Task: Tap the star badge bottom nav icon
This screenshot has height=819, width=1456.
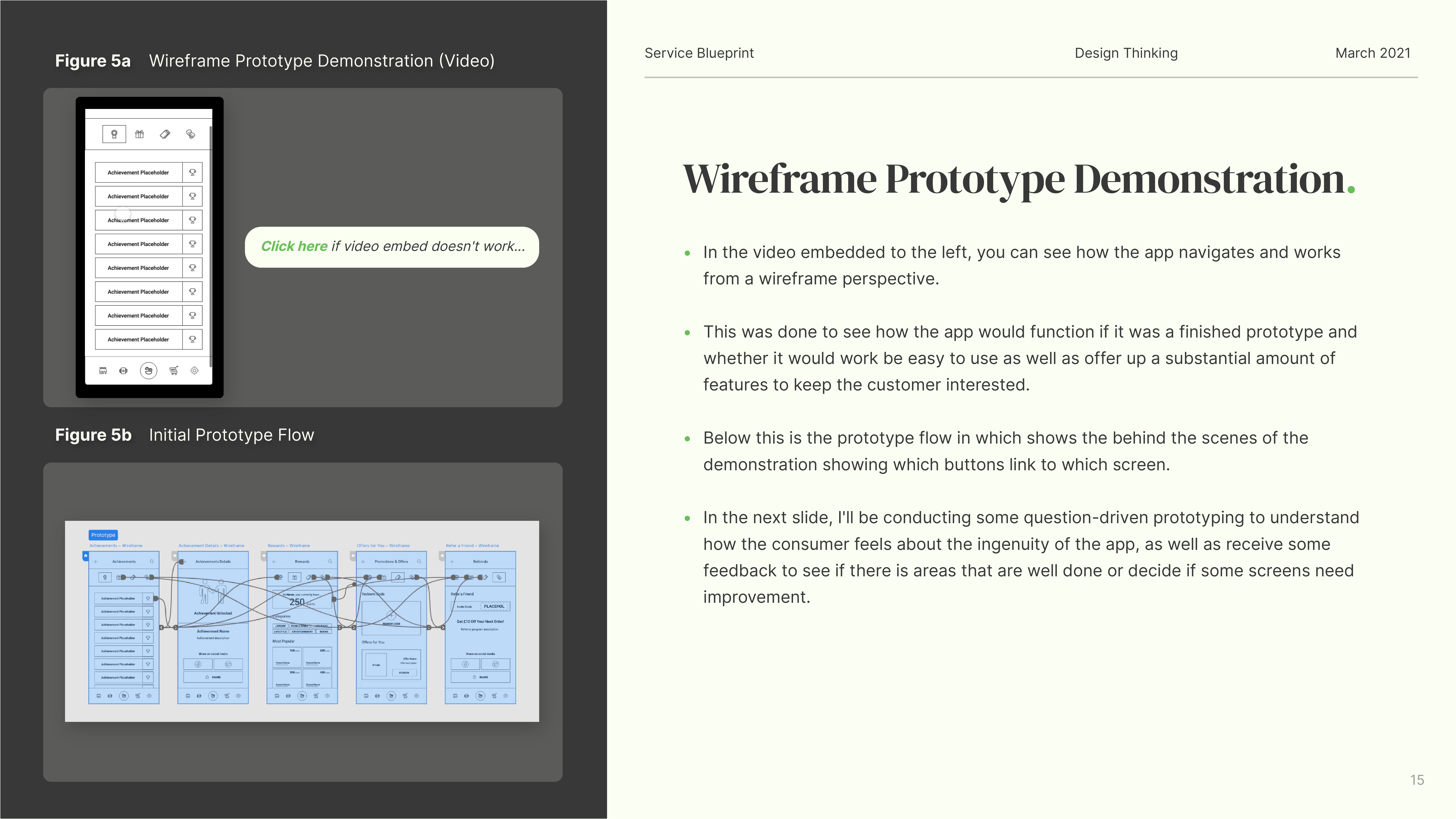Action: pos(123,371)
